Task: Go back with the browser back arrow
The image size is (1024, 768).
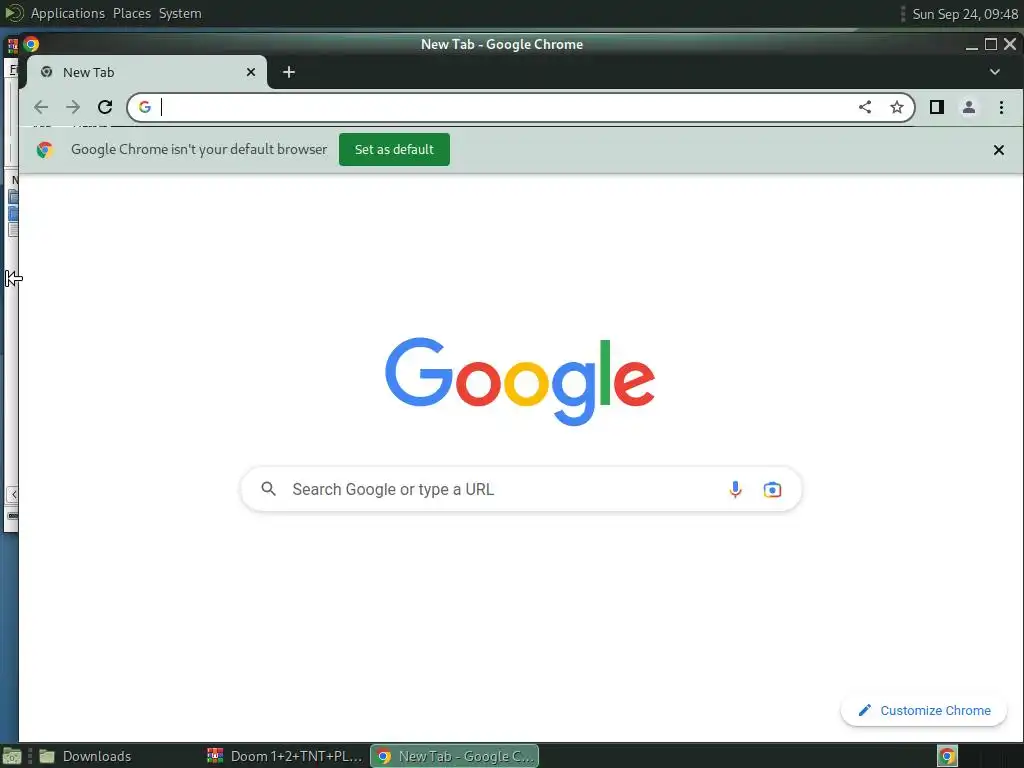Action: [x=41, y=107]
